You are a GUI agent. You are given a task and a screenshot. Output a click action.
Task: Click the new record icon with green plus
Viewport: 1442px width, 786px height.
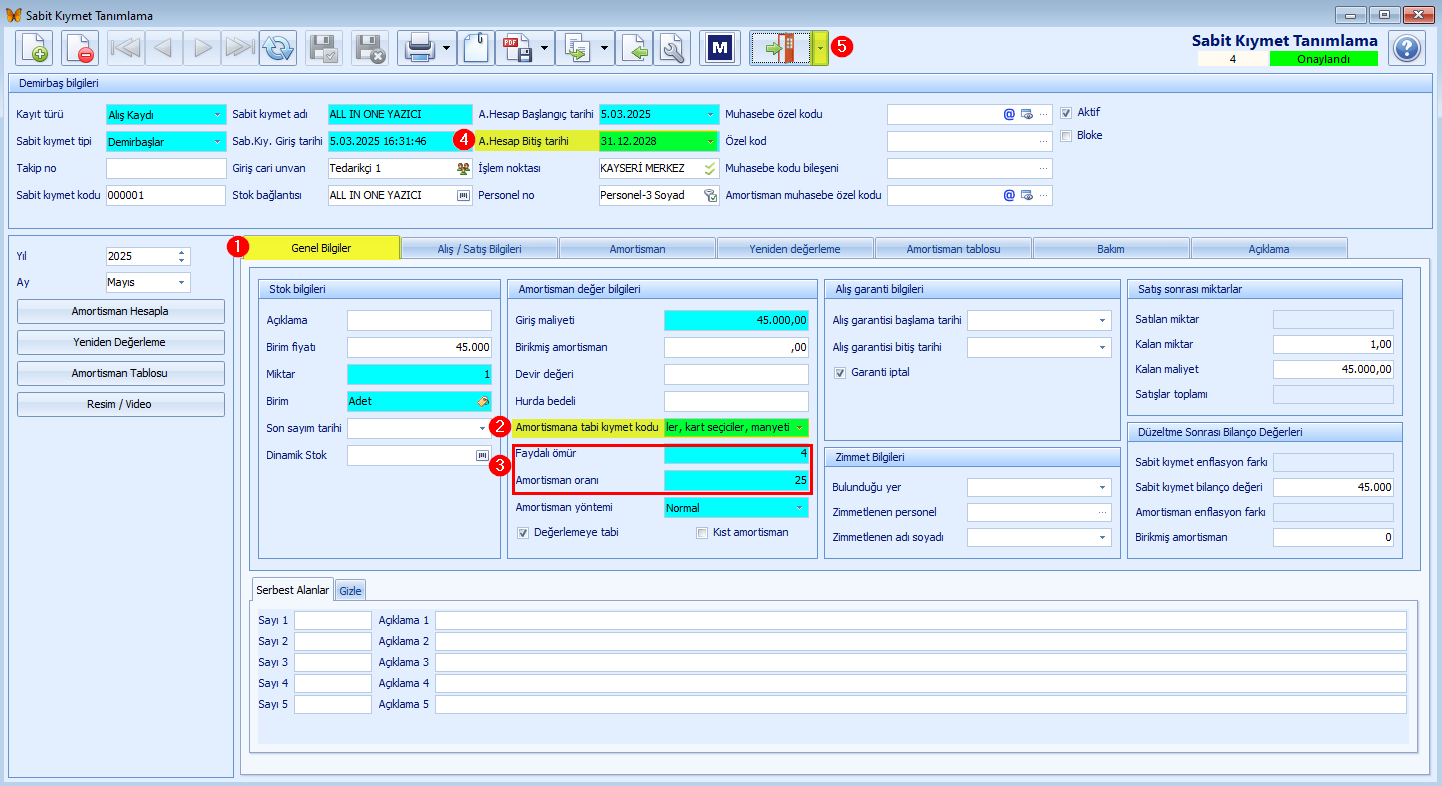[34, 48]
